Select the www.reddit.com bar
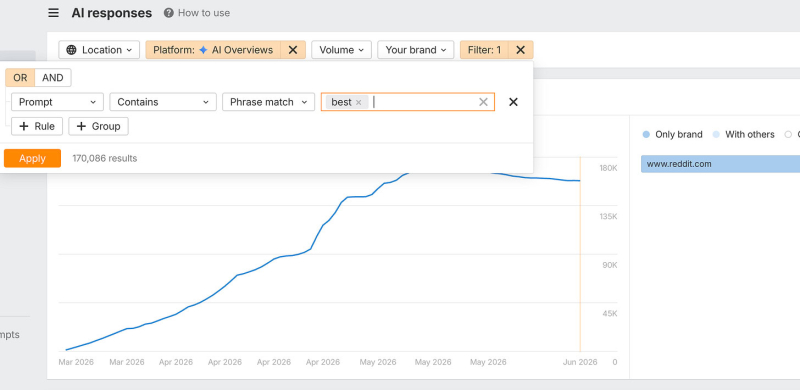The width and height of the screenshot is (800, 390). pos(720,164)
